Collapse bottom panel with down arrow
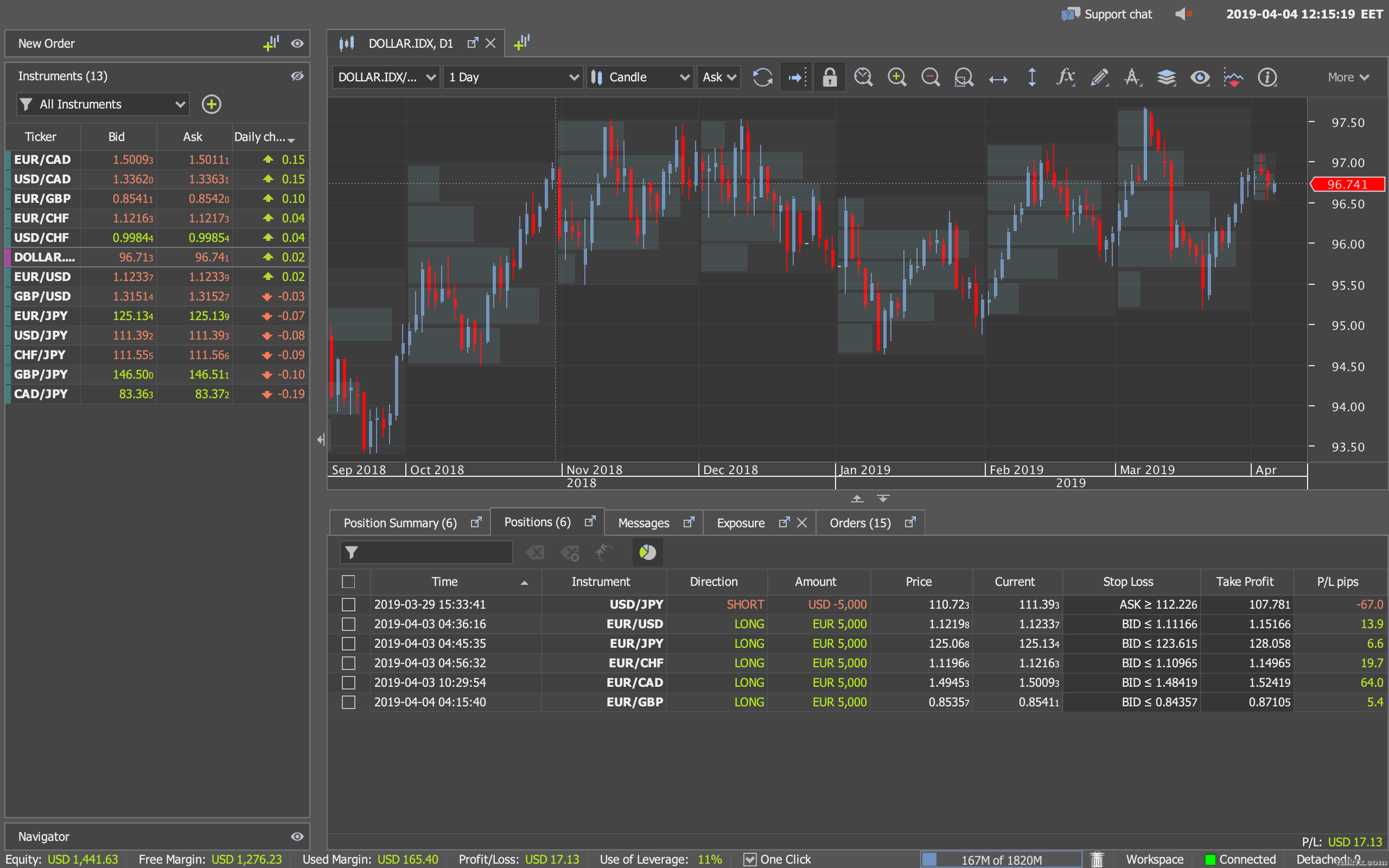 pos(883,499)
